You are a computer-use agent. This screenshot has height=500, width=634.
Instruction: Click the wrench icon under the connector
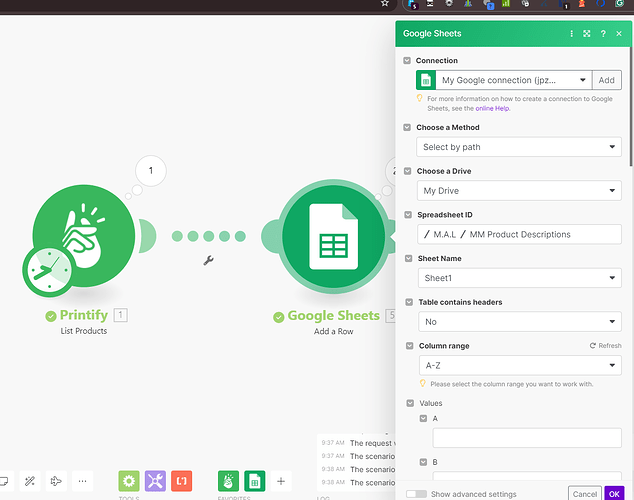208,260
